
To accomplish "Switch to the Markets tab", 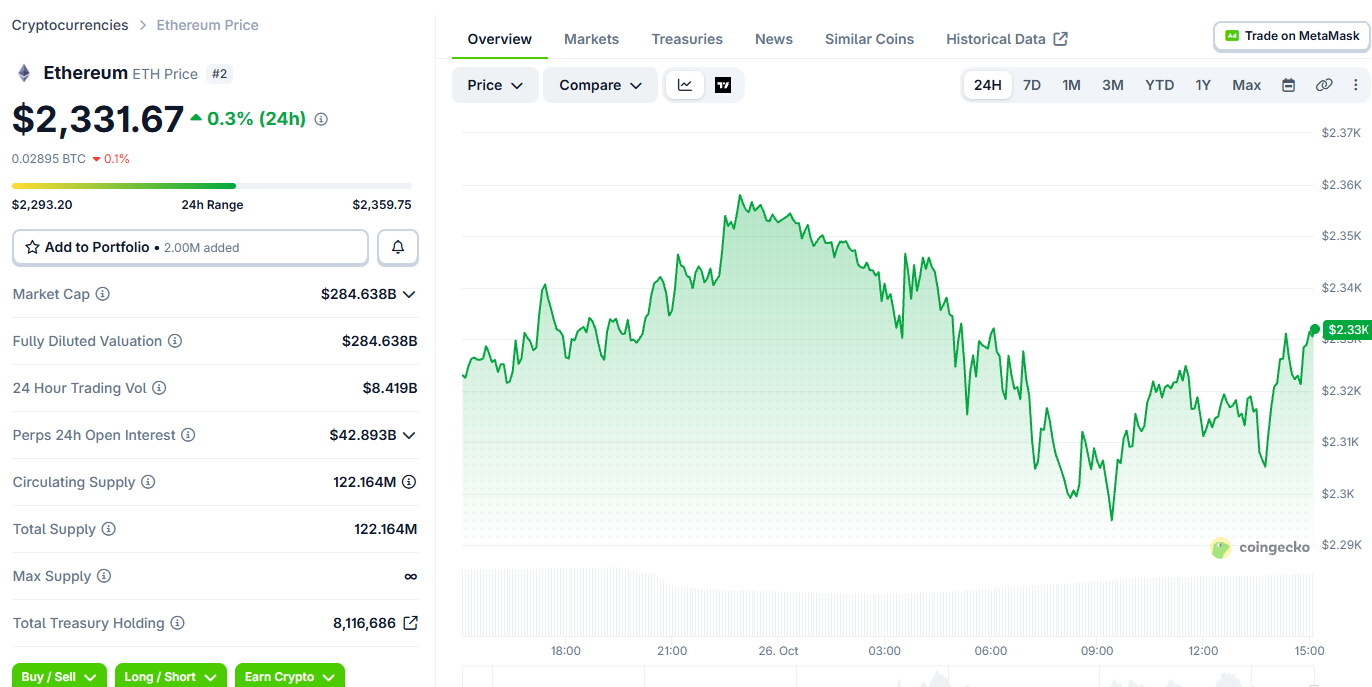I will point(591,39).
